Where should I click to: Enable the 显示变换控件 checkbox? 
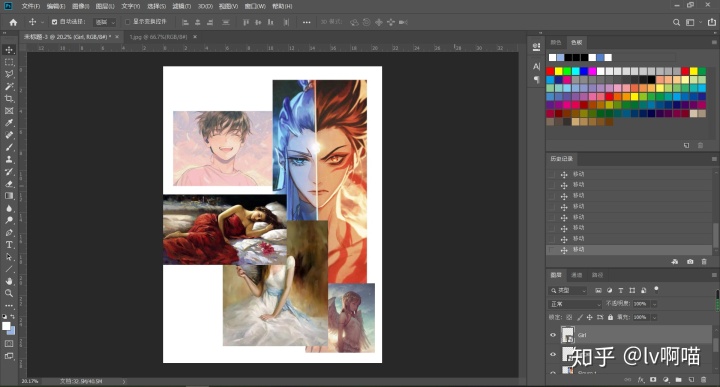click(x=128, y=22)
